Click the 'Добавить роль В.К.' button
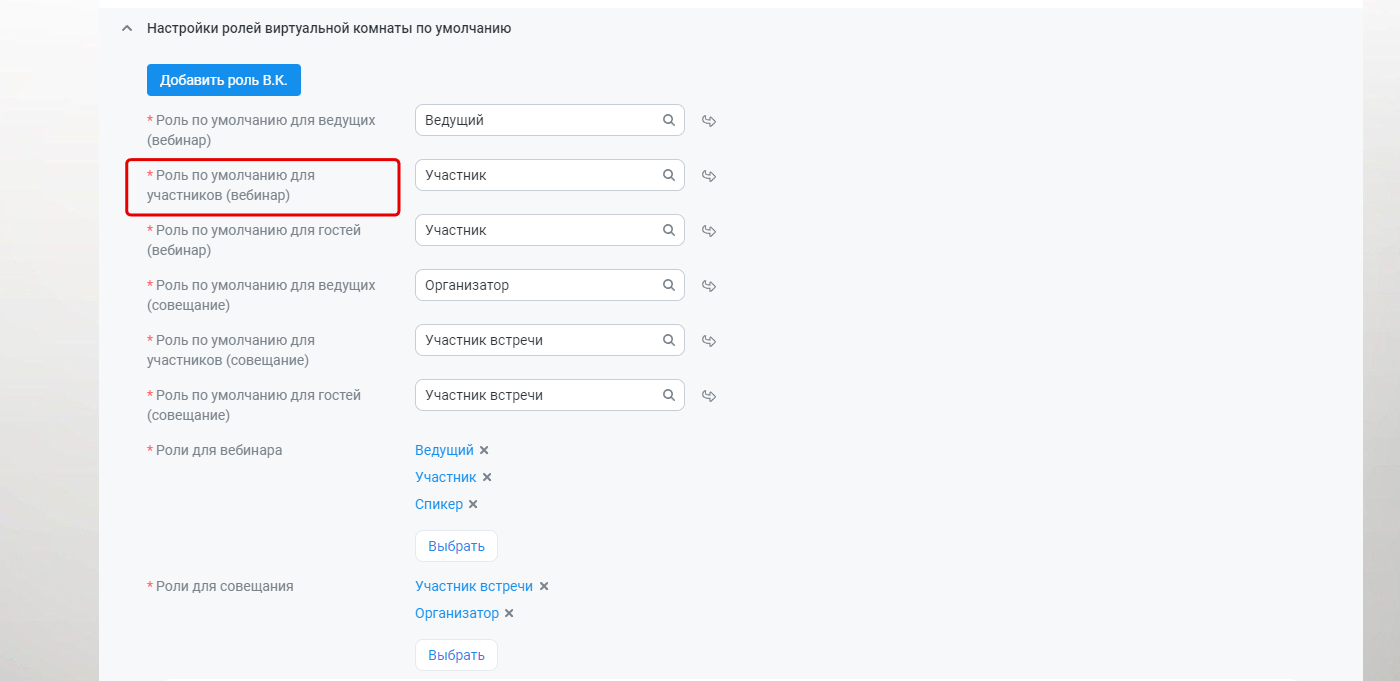The image size is (1400, 681). [224, 80]
